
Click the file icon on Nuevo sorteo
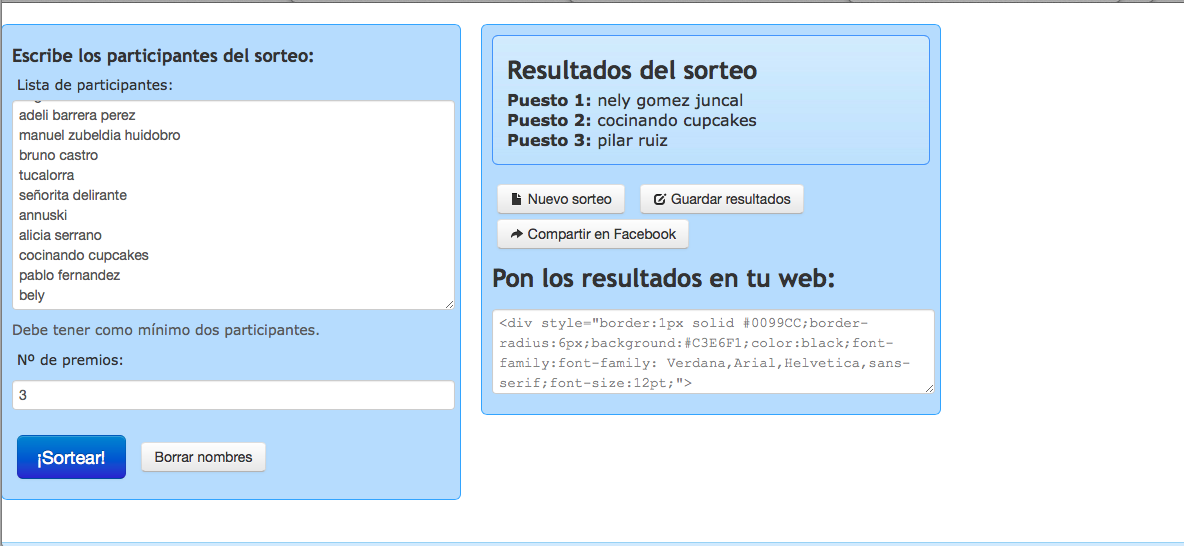[516, 199]
